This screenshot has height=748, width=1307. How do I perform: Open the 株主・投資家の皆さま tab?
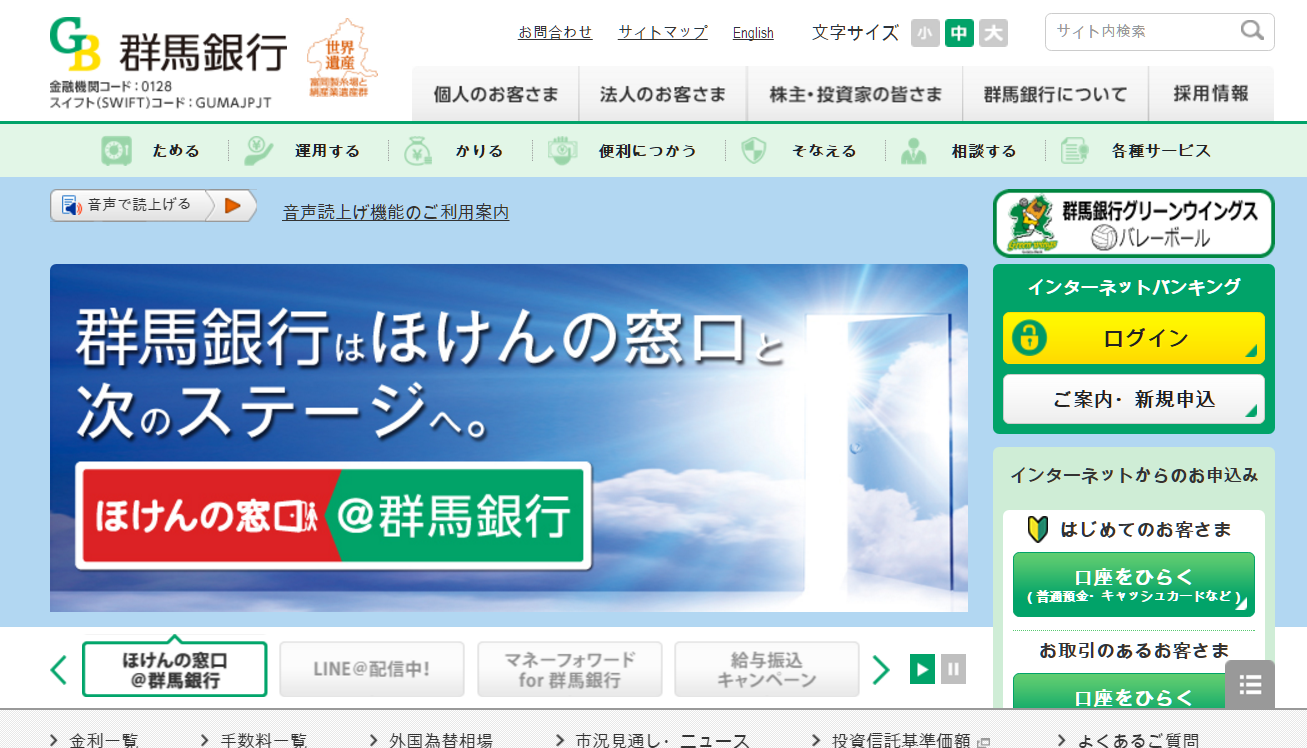pyautogui.click(x=855, y=94)
